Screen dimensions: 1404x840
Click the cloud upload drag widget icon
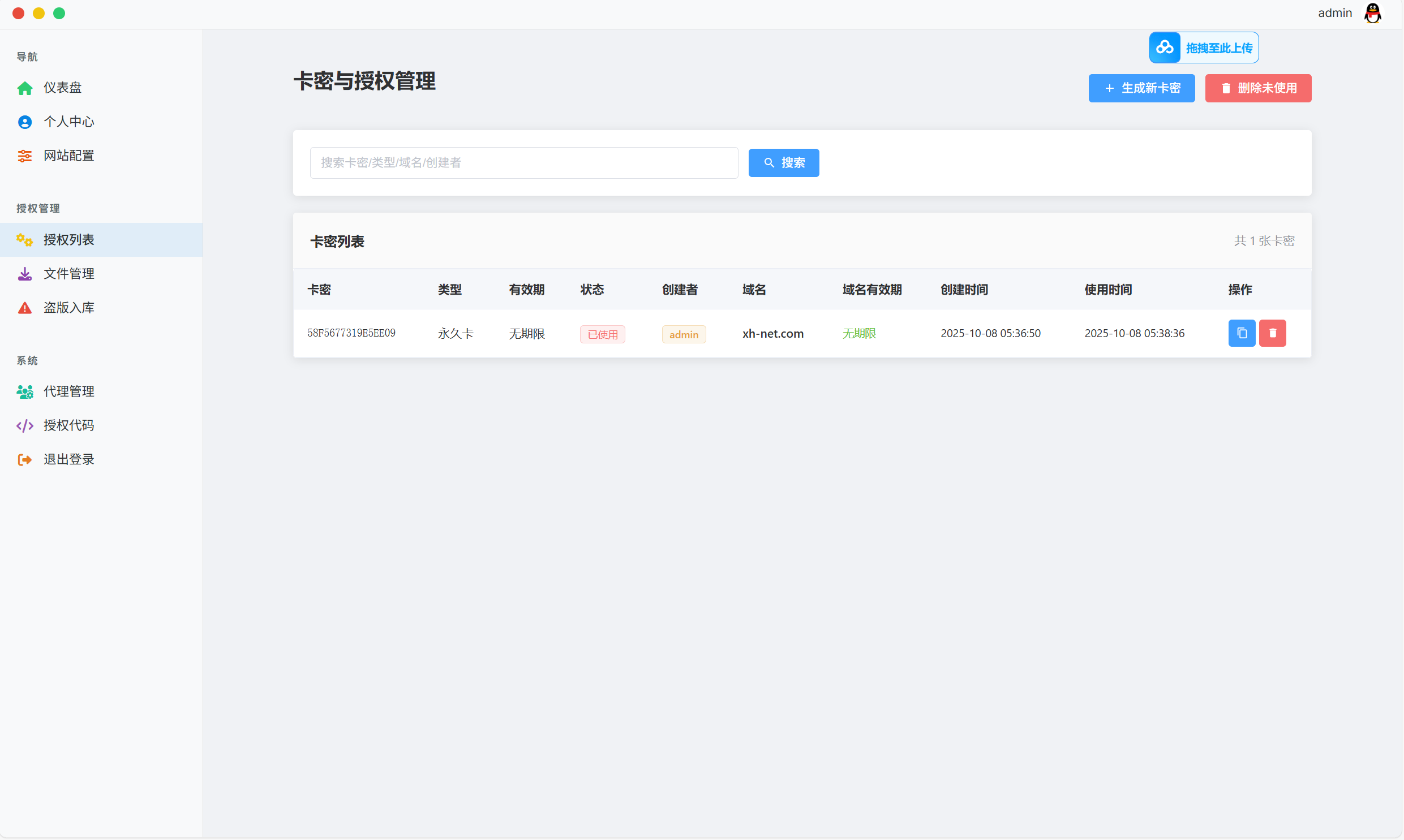pyautogui.click(x=1165, y=48)
